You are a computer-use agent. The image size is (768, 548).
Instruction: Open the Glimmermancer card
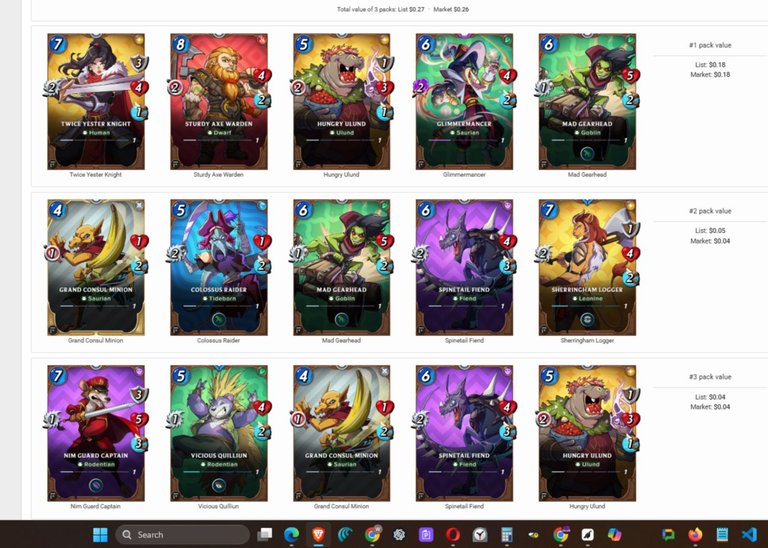click(464, 101)
